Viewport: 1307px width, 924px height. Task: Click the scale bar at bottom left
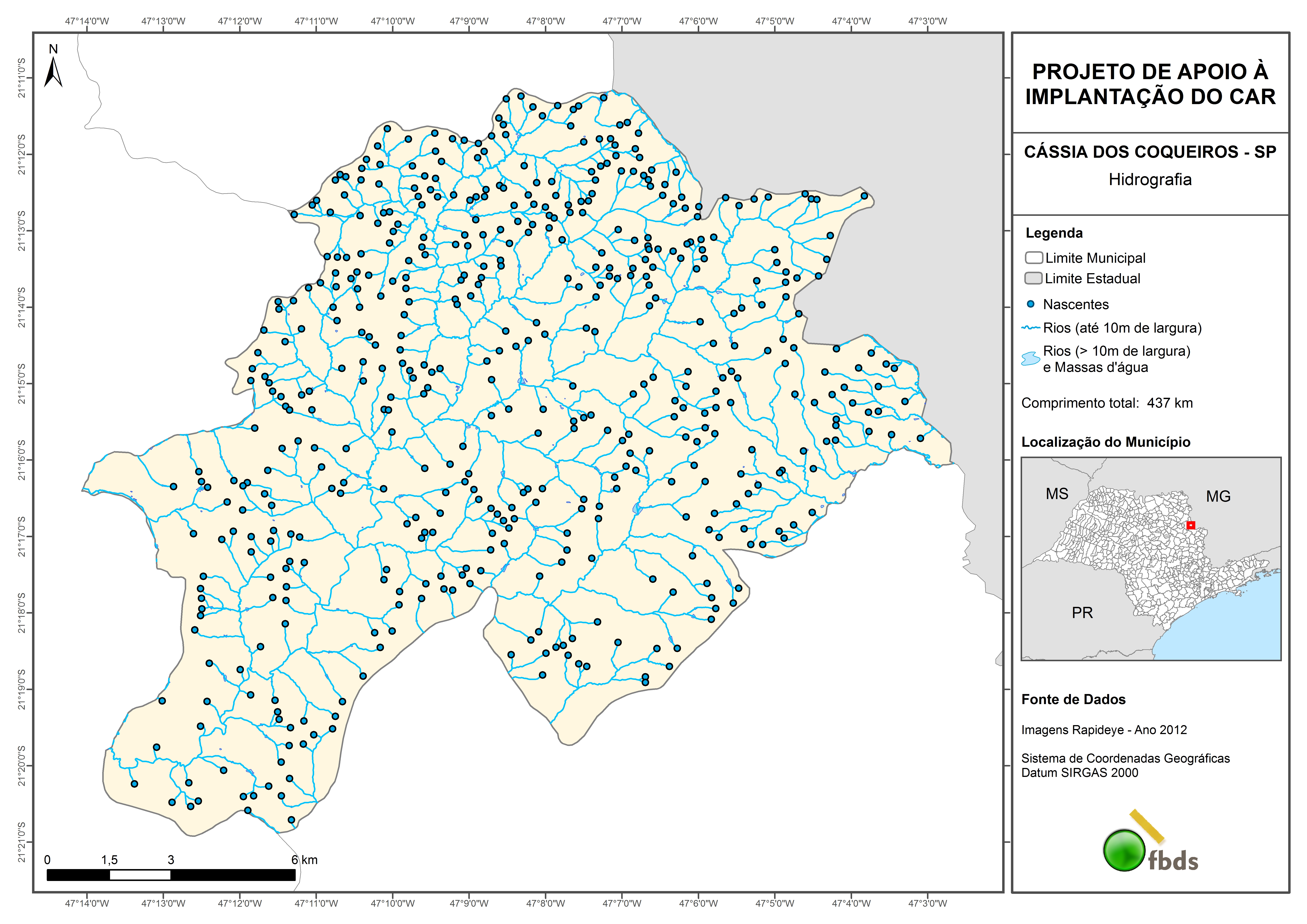(x=171, y=875)
